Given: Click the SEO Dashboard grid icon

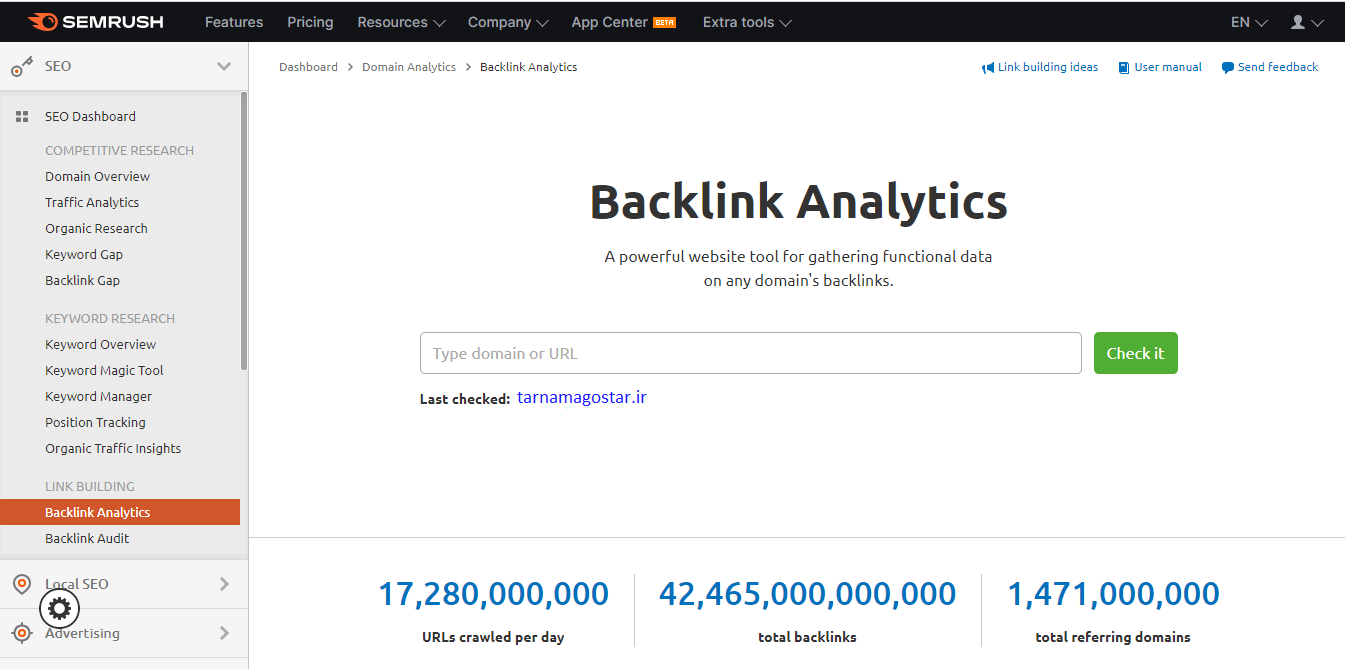Looking at the screenshot, I should click(x=22, y=117).
